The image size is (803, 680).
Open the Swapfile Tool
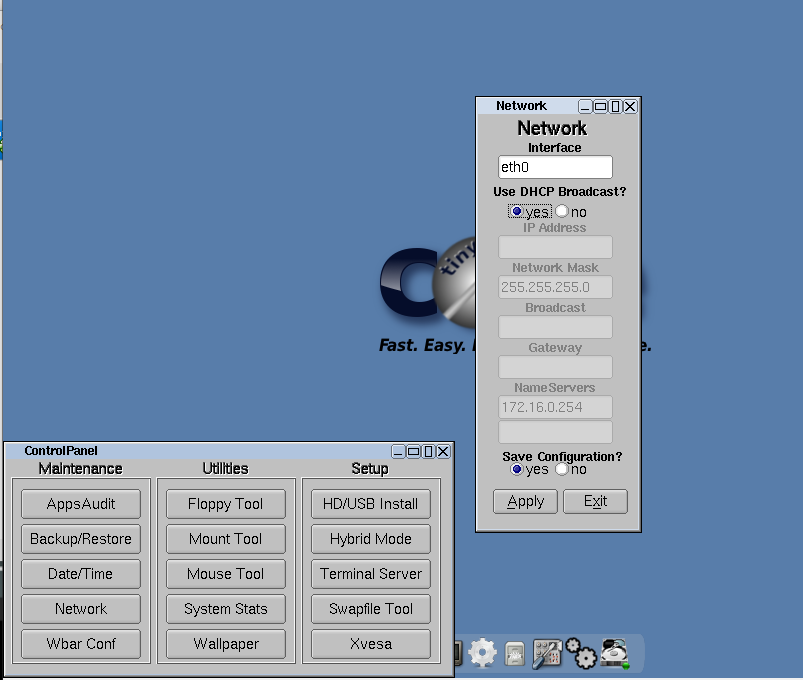[370, 609]
